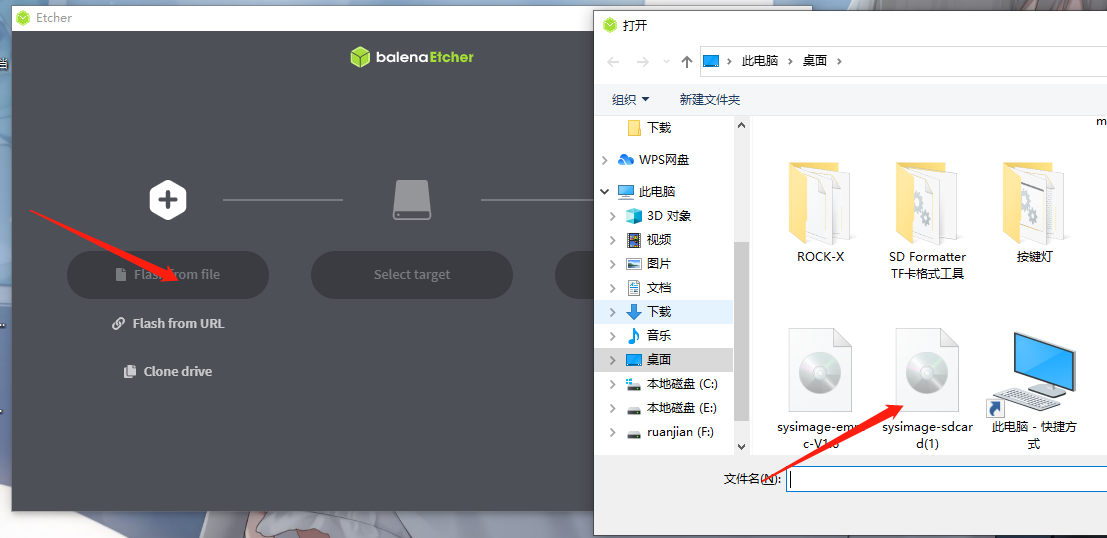
Task: Expand the ruanjian (F:) node
Action: click(x=613, y=432)
